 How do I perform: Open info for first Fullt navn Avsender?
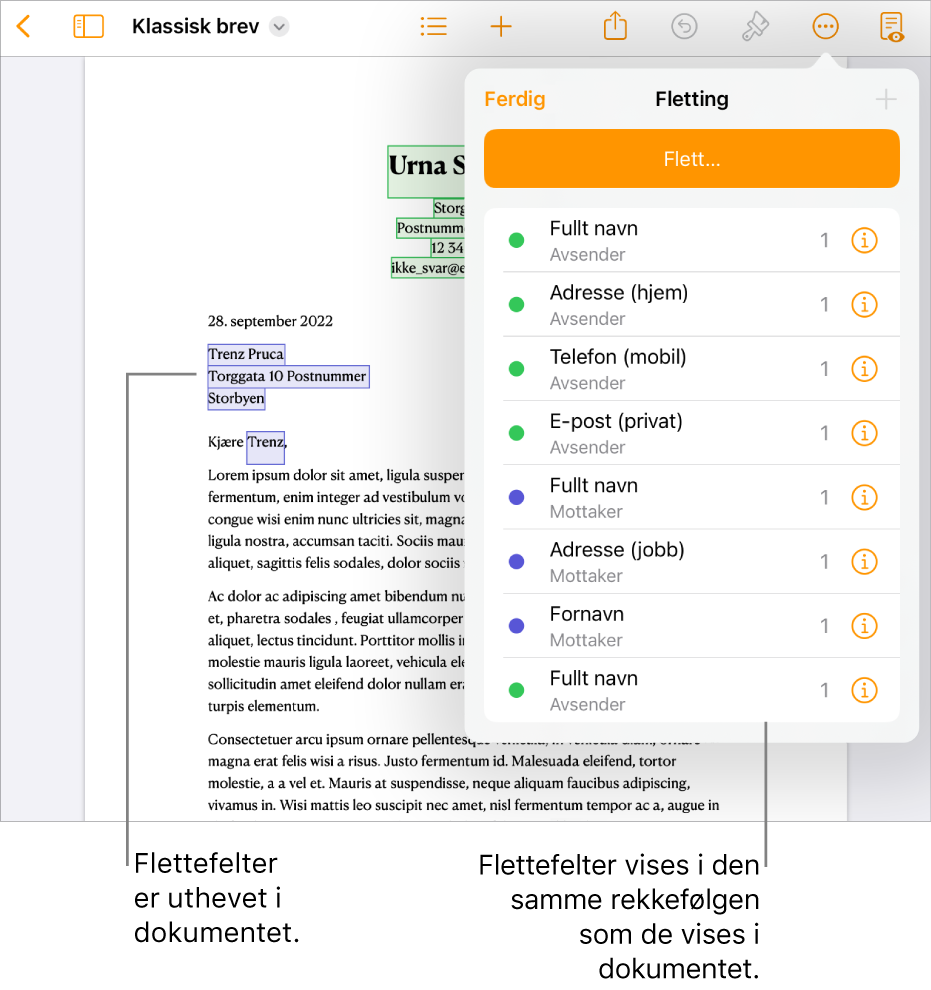coord(864,241)
